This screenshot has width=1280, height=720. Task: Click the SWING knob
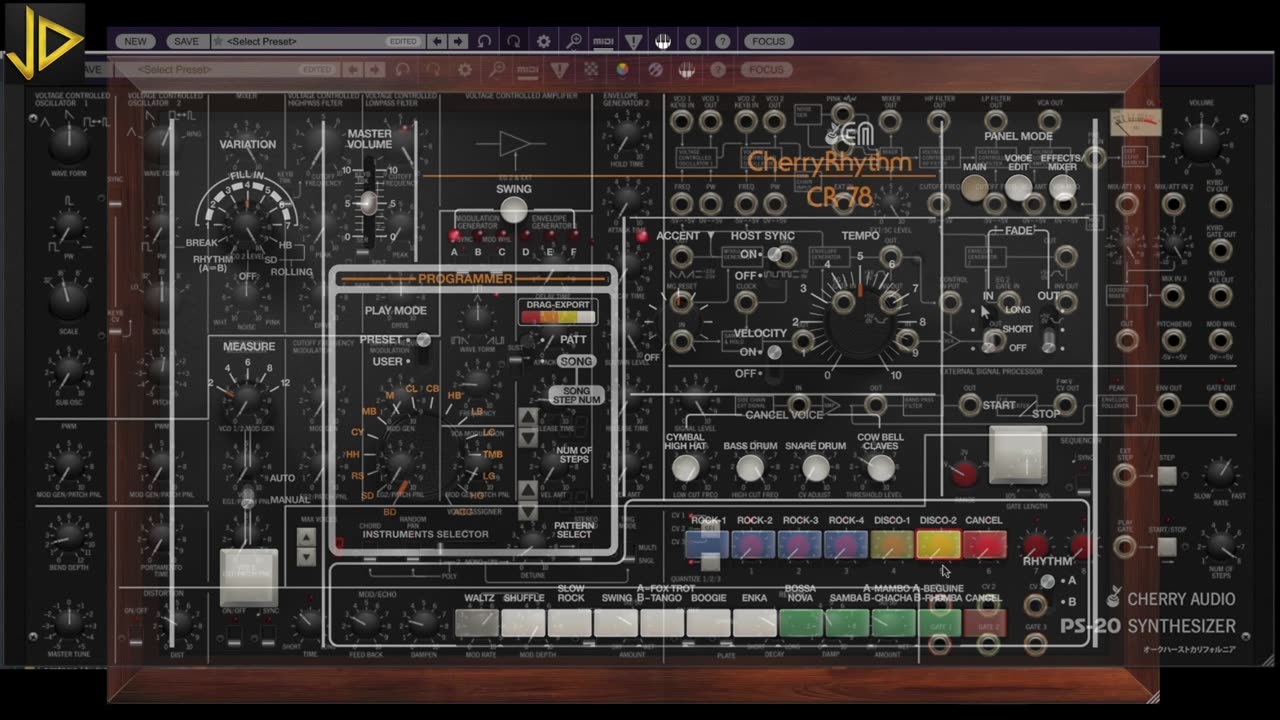[513, 210]
